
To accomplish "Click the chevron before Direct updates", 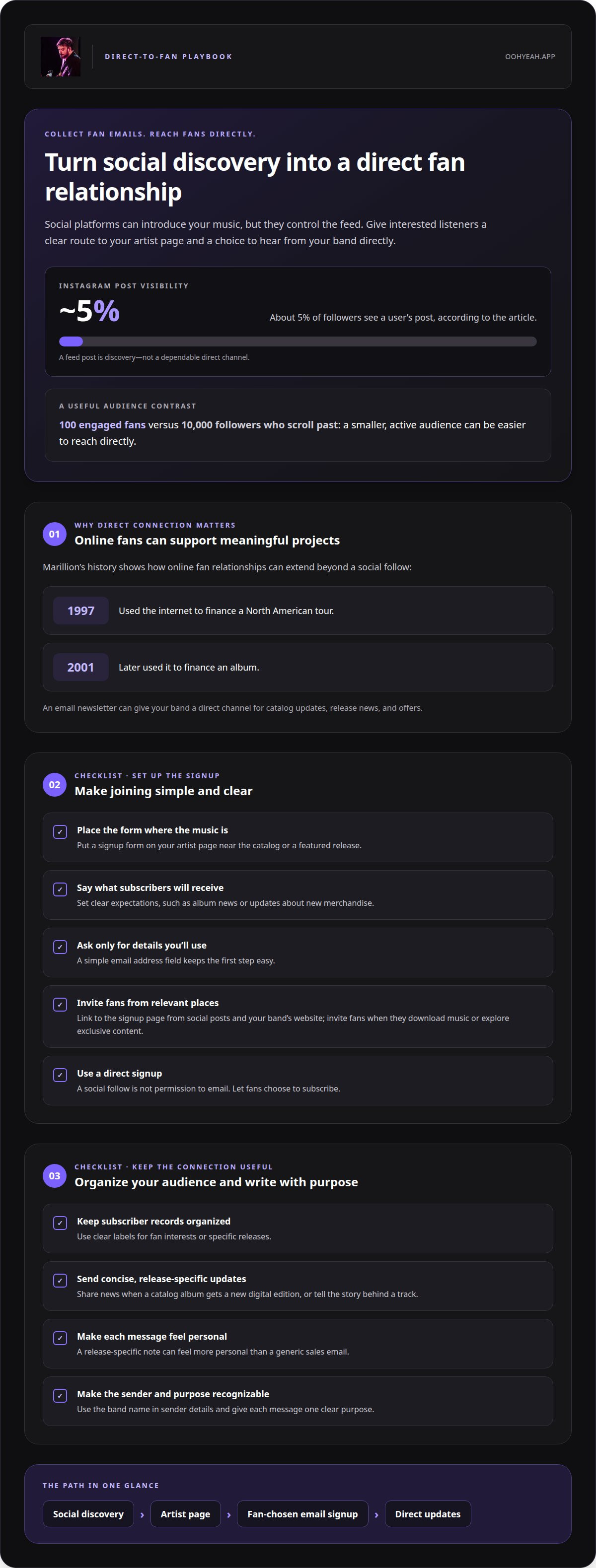I will pos(376,1514).
